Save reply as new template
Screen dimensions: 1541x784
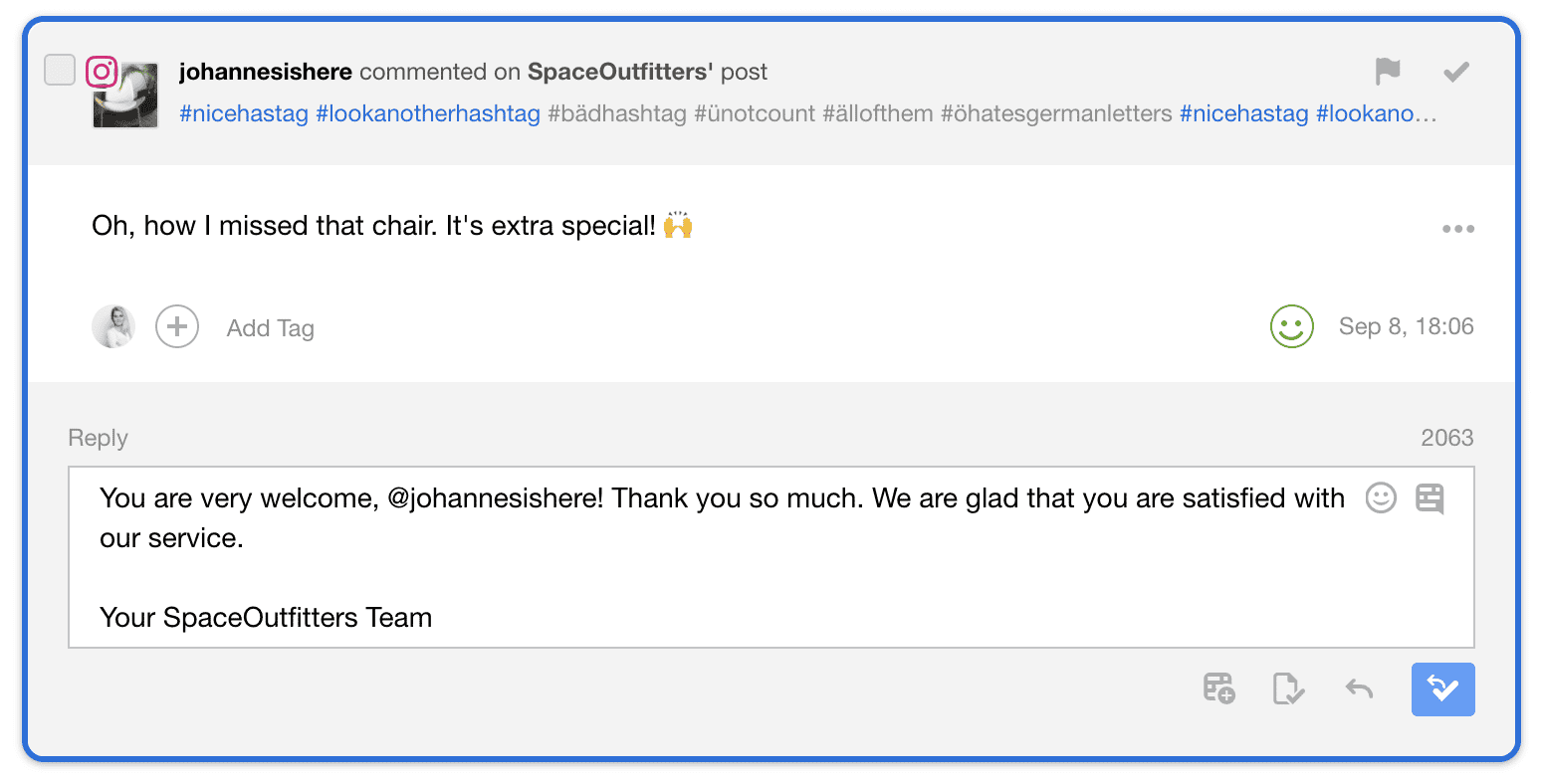(1219, 688)
